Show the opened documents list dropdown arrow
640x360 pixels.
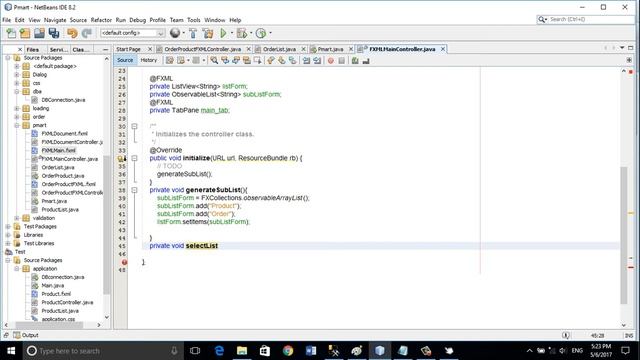(x=622, y=48)
